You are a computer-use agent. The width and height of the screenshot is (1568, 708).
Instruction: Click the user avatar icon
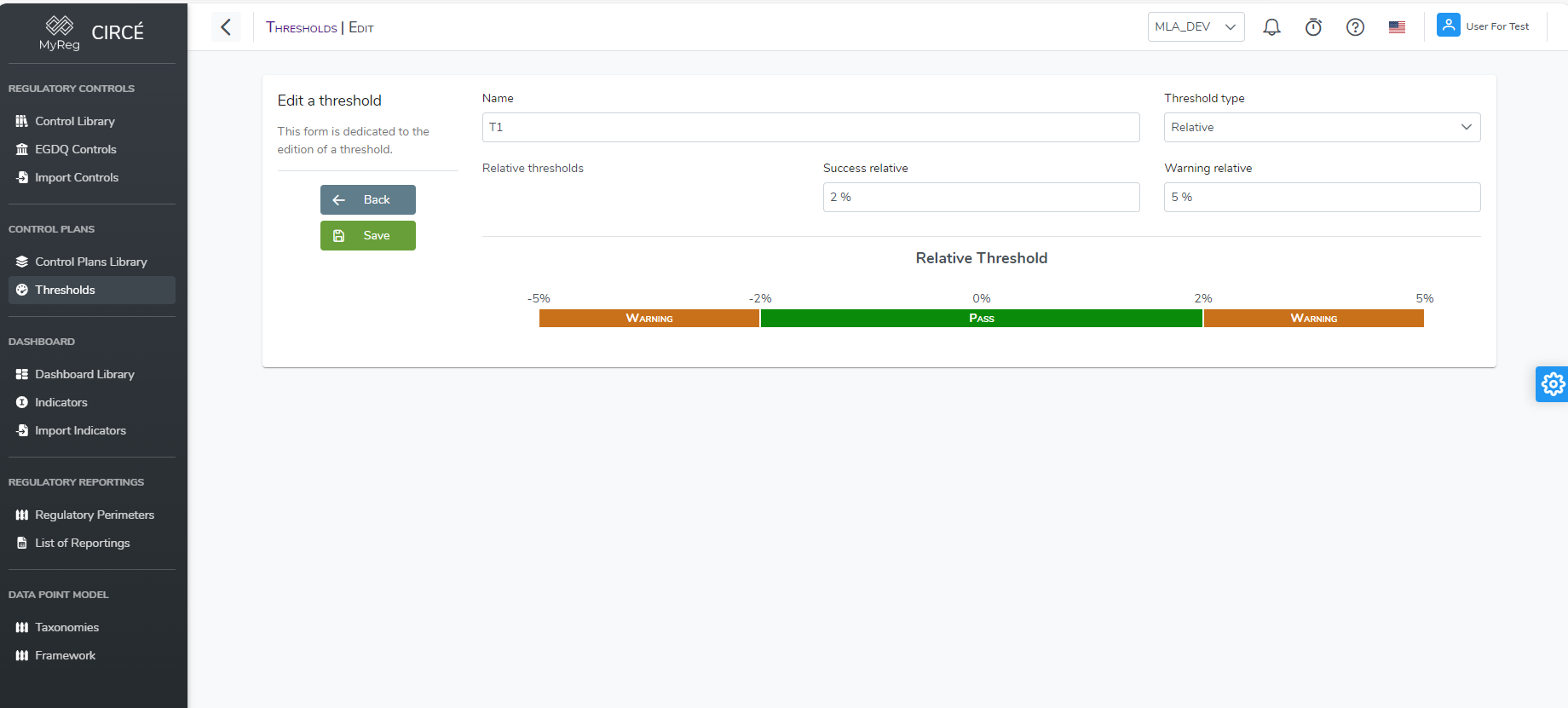(1448, 26)
